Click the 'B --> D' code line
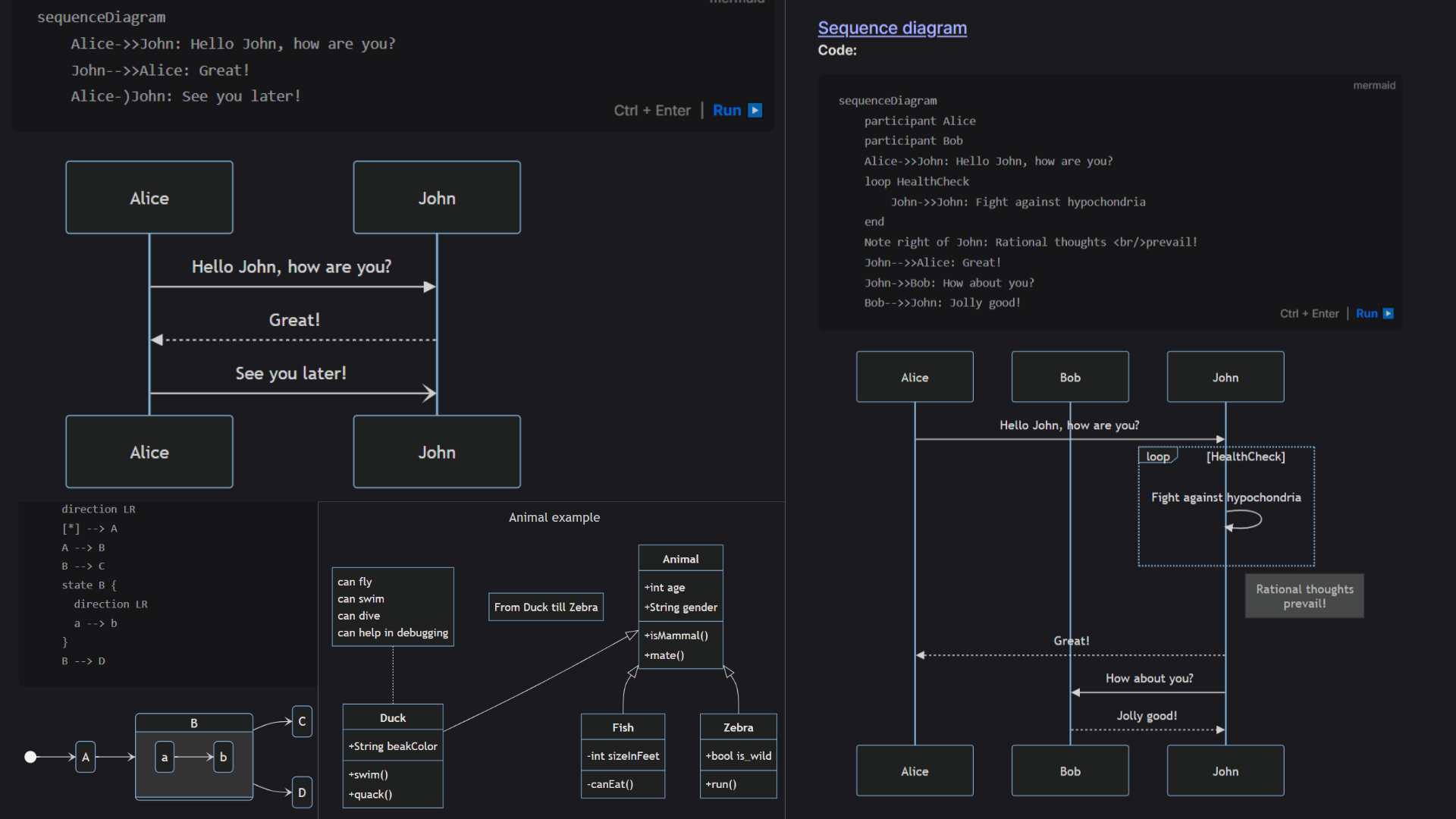1456x819 pixels. pyautogui.click(x=83, y=661)
